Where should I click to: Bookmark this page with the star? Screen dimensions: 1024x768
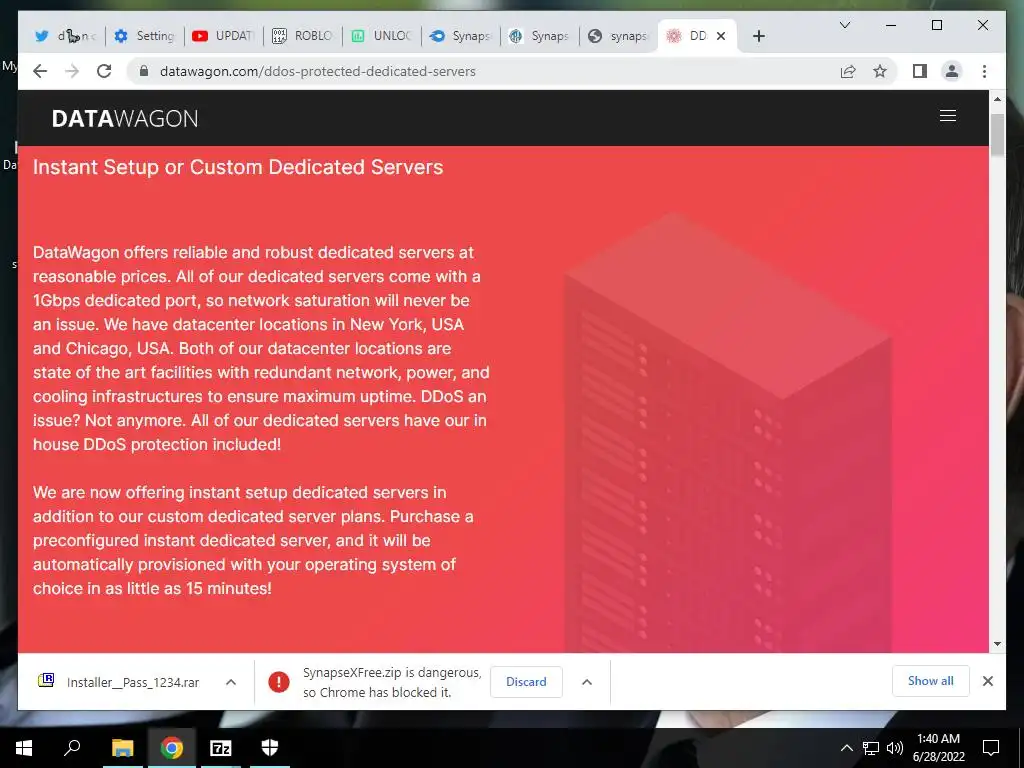[x=880, y=71]
